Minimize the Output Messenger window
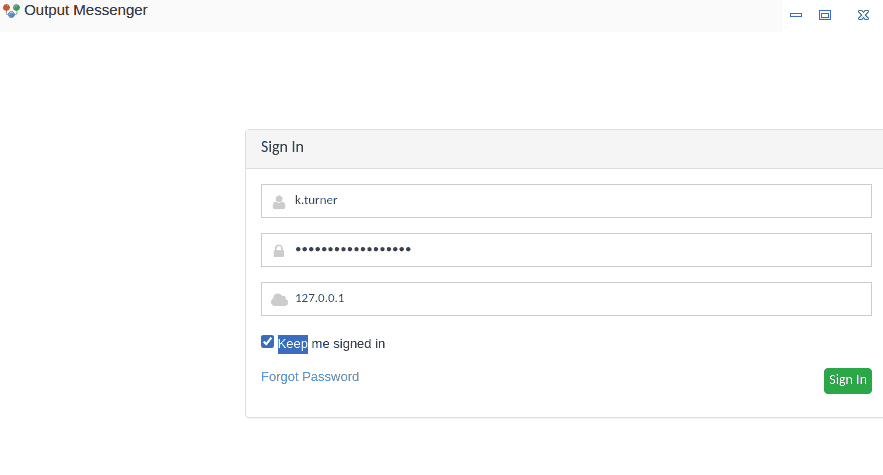This screenshot has width=883, height=475. point(796,15)
